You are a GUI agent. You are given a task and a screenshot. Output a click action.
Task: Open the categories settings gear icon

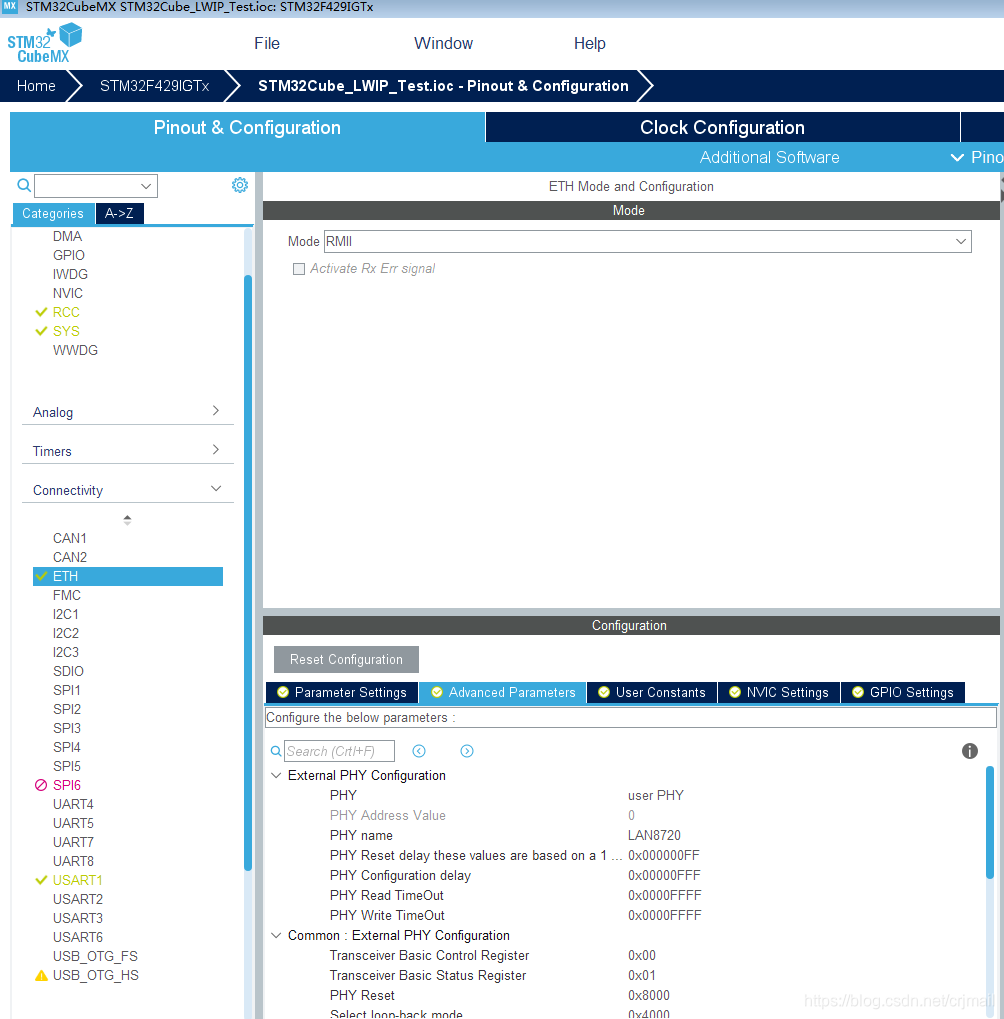240,185
